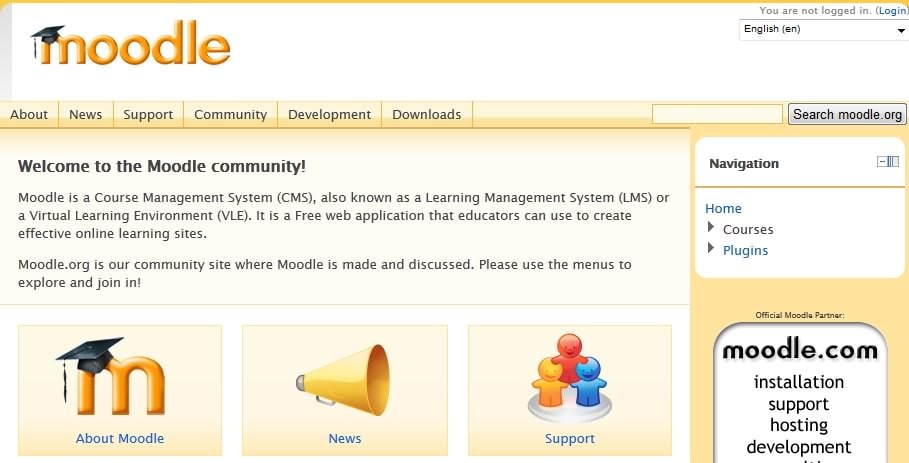Dock the Navigation block to the side
Viewport: 909px width, 463px height.
tap(893, 162)
